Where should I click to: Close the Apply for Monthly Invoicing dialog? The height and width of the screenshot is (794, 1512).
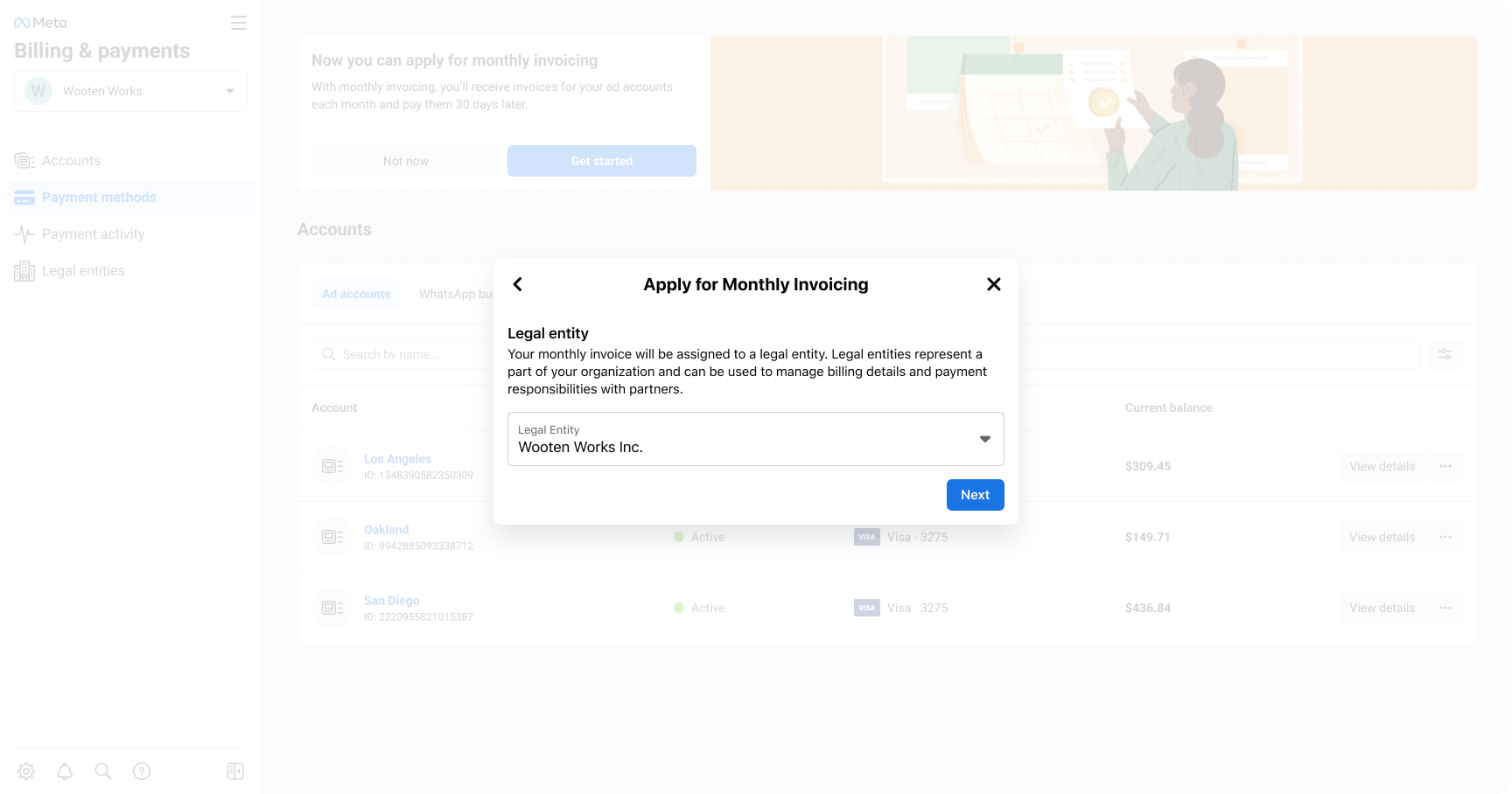(x=994, y=284)
